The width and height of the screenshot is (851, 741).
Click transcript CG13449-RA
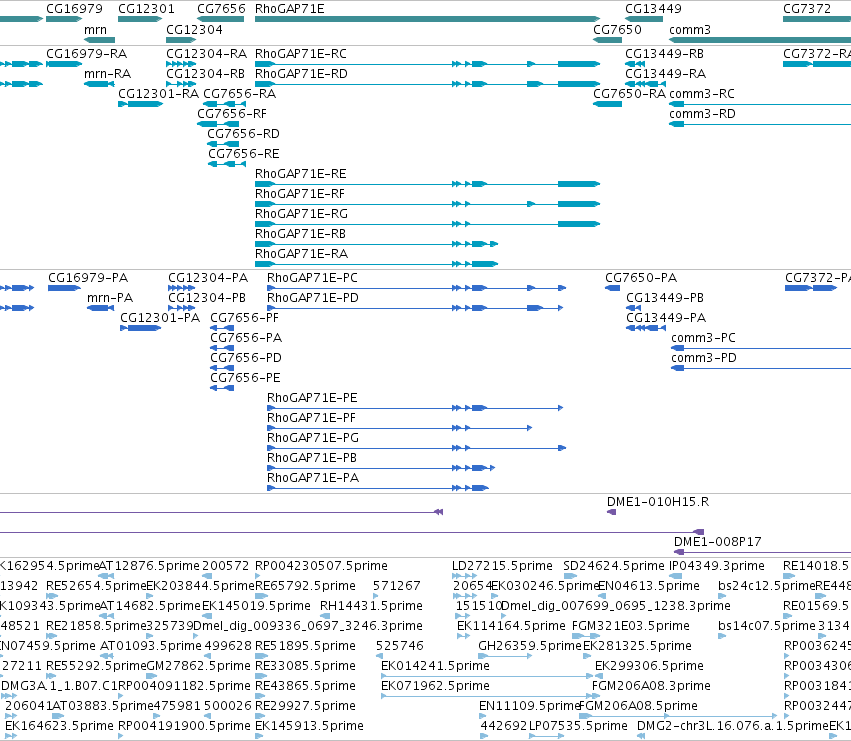tap(645, 84)
